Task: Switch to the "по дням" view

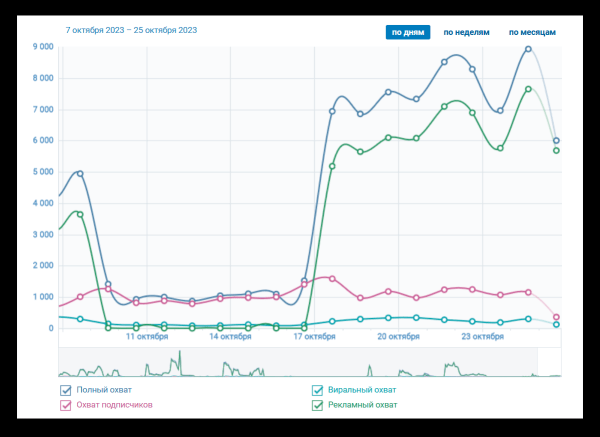Action: tap(408, 32)
